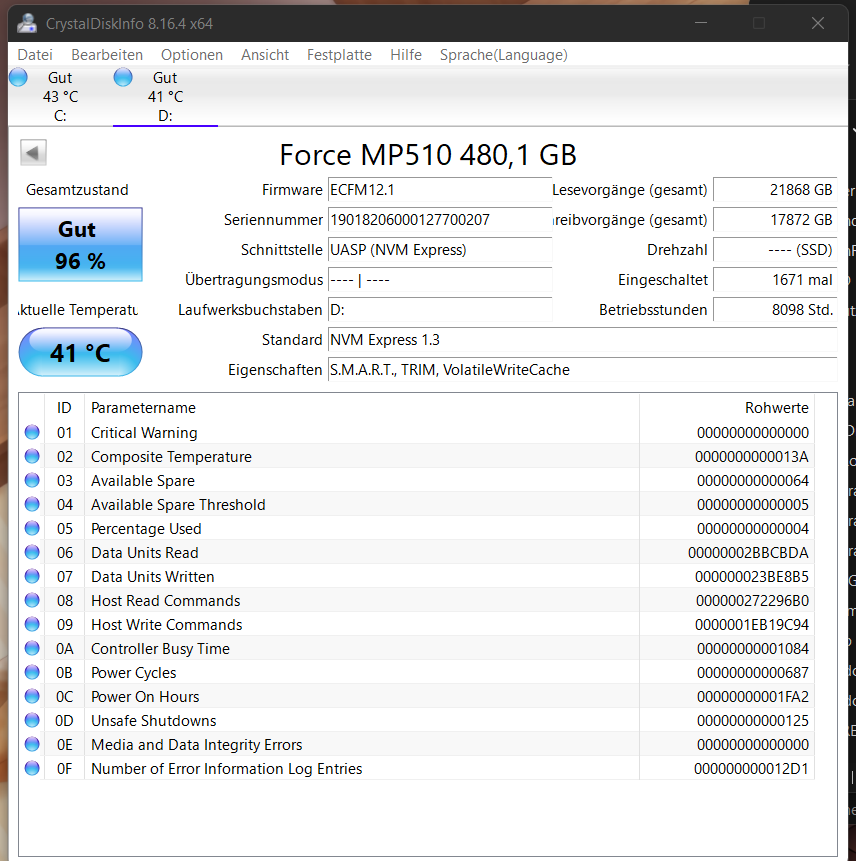Click the Schreibvorgänge value 17872 GB
856x861 pixels.
click(775, 220)
